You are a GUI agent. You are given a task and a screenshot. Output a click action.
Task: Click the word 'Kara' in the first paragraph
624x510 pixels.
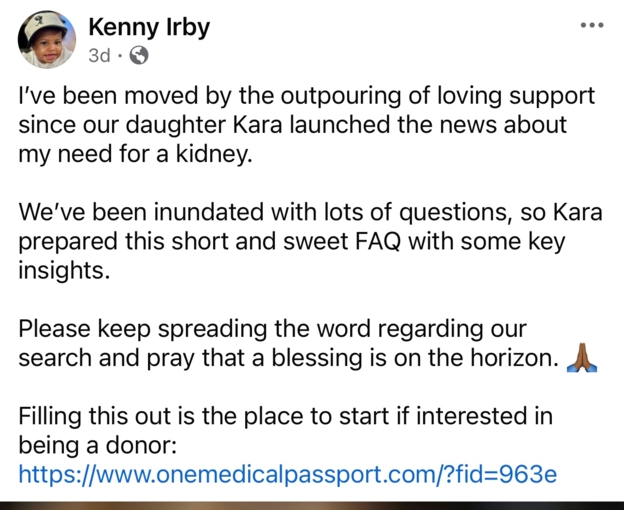(257, 125)
